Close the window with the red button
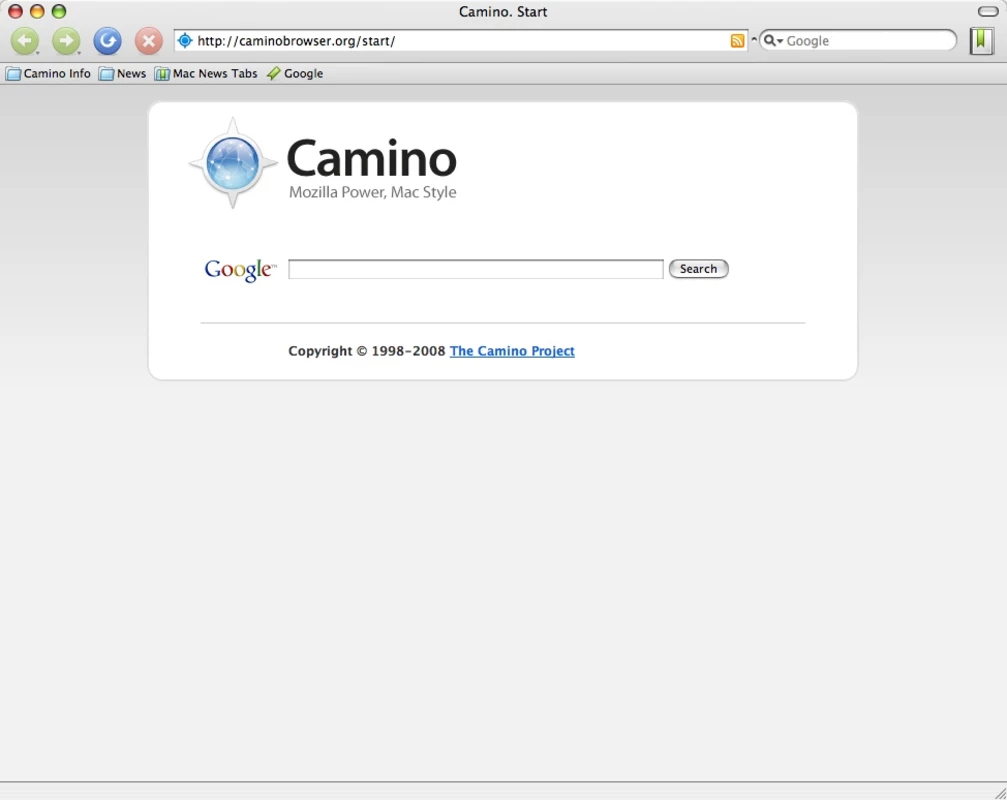This screenshot has width=1007, height=800. pyautogui.click(x=15, y=12)
